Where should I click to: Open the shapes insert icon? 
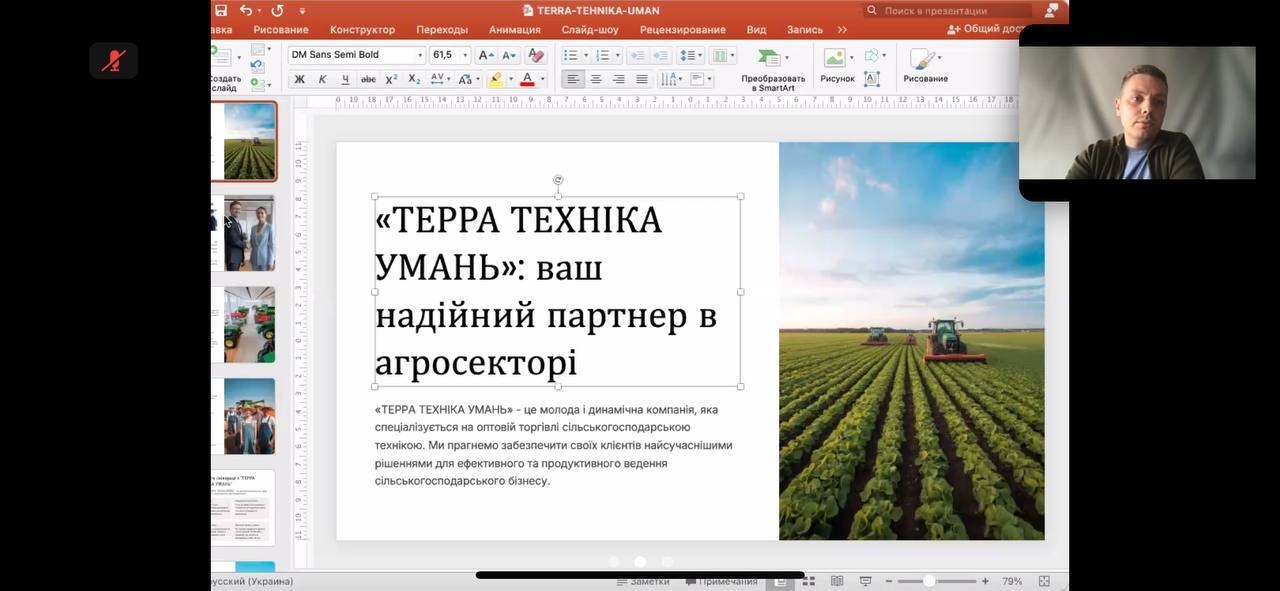tap(873, 55)
